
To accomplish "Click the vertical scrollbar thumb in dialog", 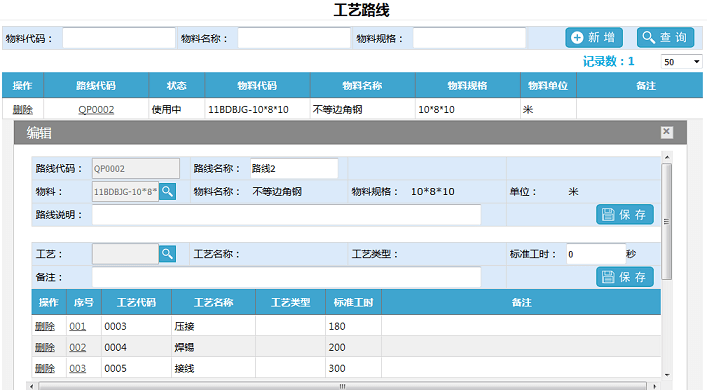I will pyautogui.click(x=667, y=221).
